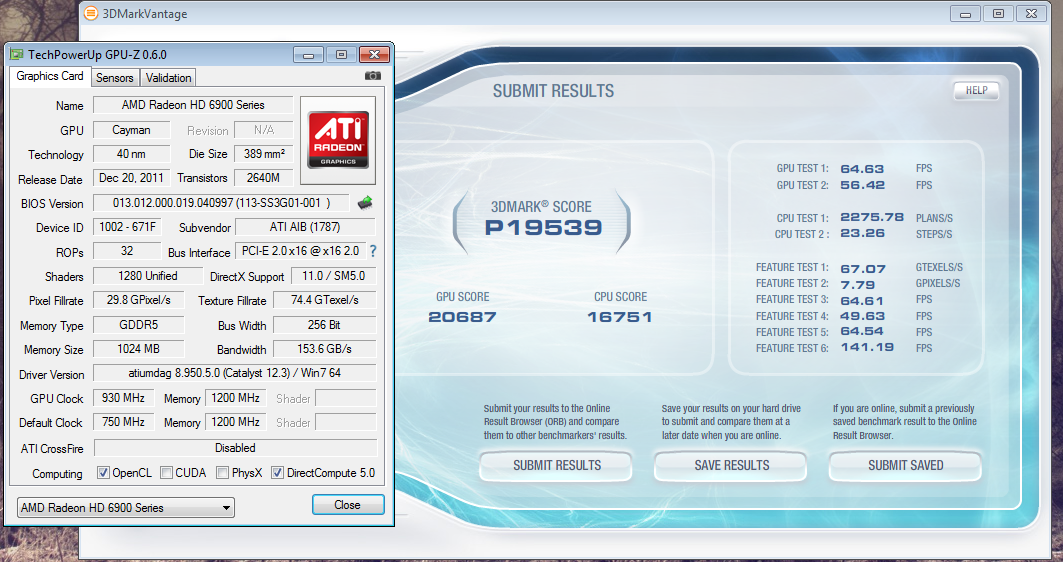Maximize the 3DMarkVantage window
The width and height of the screenshot is (1063, 562).
999,13
